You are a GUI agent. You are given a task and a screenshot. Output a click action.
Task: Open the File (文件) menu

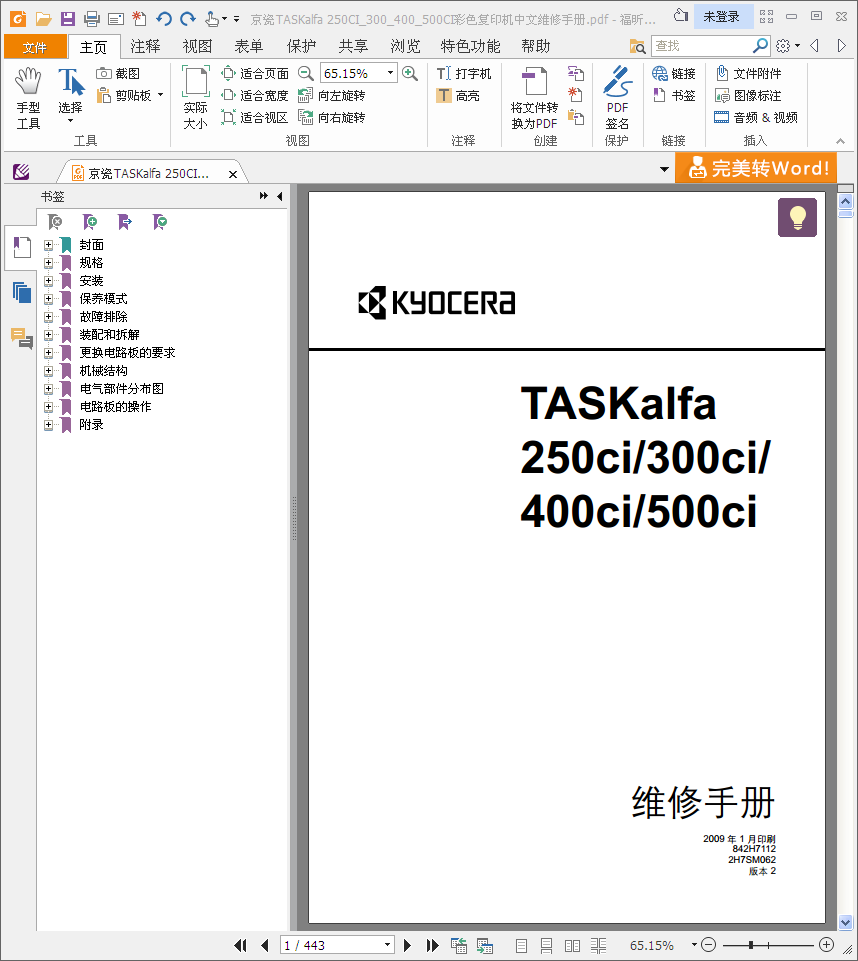click(x=35, y=47)
